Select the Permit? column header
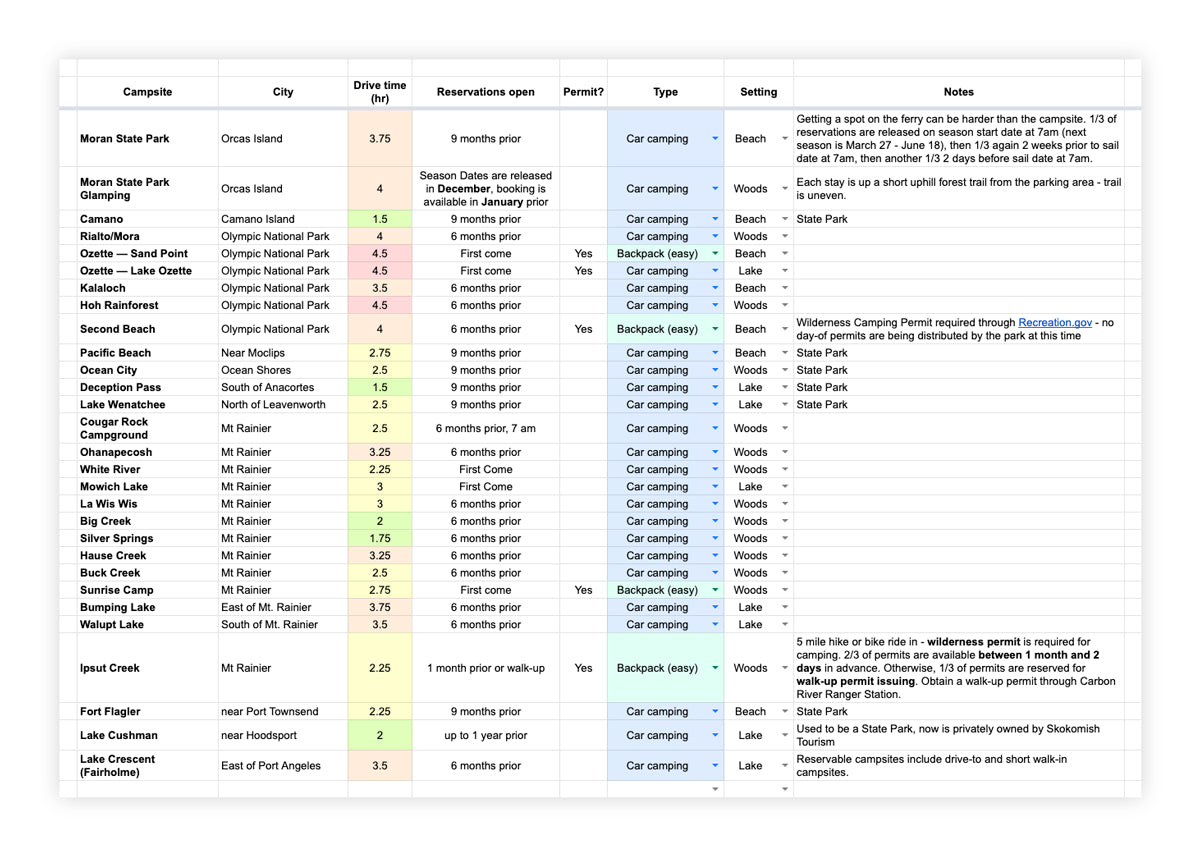The height and width of the screenshot is (856, 1200). click(x=583, y=92)
